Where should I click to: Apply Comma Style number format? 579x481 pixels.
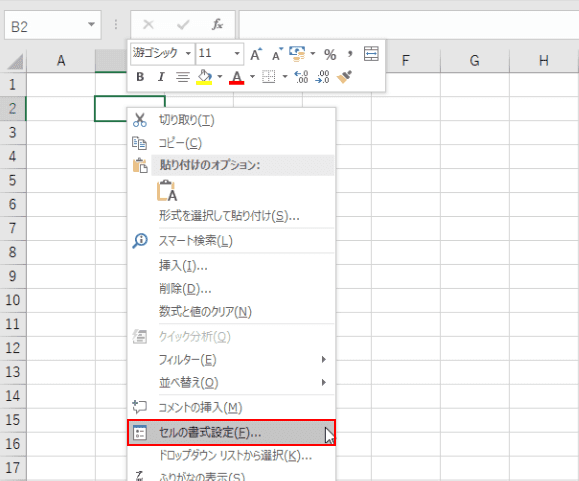(x=350, y=54)
